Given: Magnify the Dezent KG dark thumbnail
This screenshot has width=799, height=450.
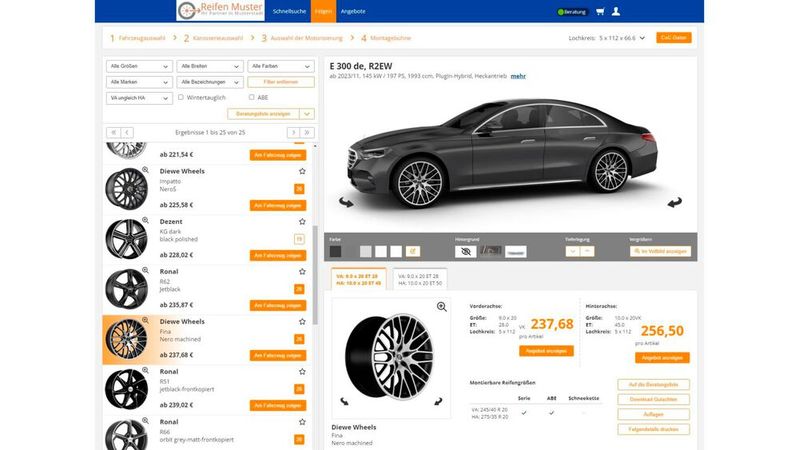Looking at the screenshot, I should (x=145, y=220).
